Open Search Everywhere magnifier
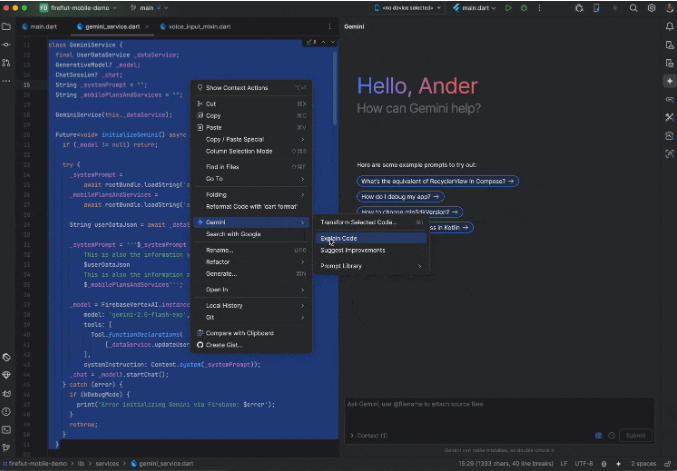 (x=633, y=8)
